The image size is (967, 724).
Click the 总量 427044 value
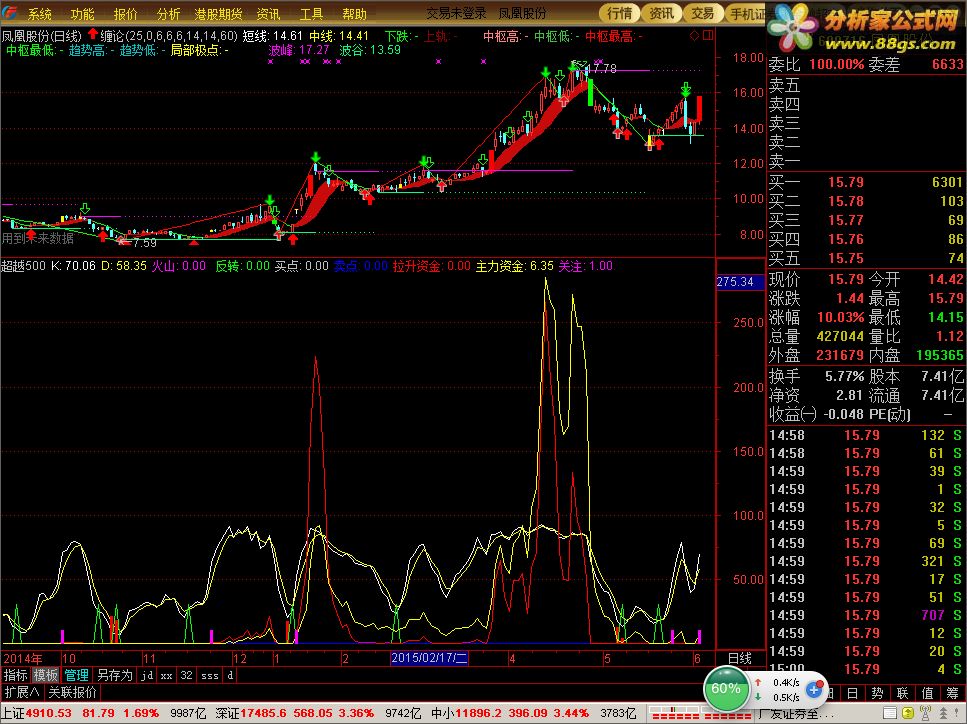coord(841,337)
